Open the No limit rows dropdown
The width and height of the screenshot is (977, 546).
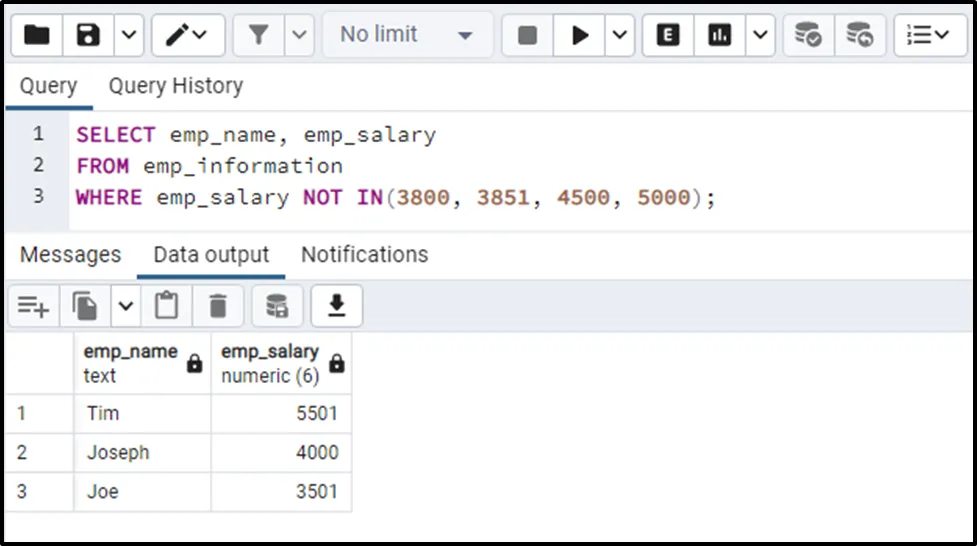pos(406,35)
